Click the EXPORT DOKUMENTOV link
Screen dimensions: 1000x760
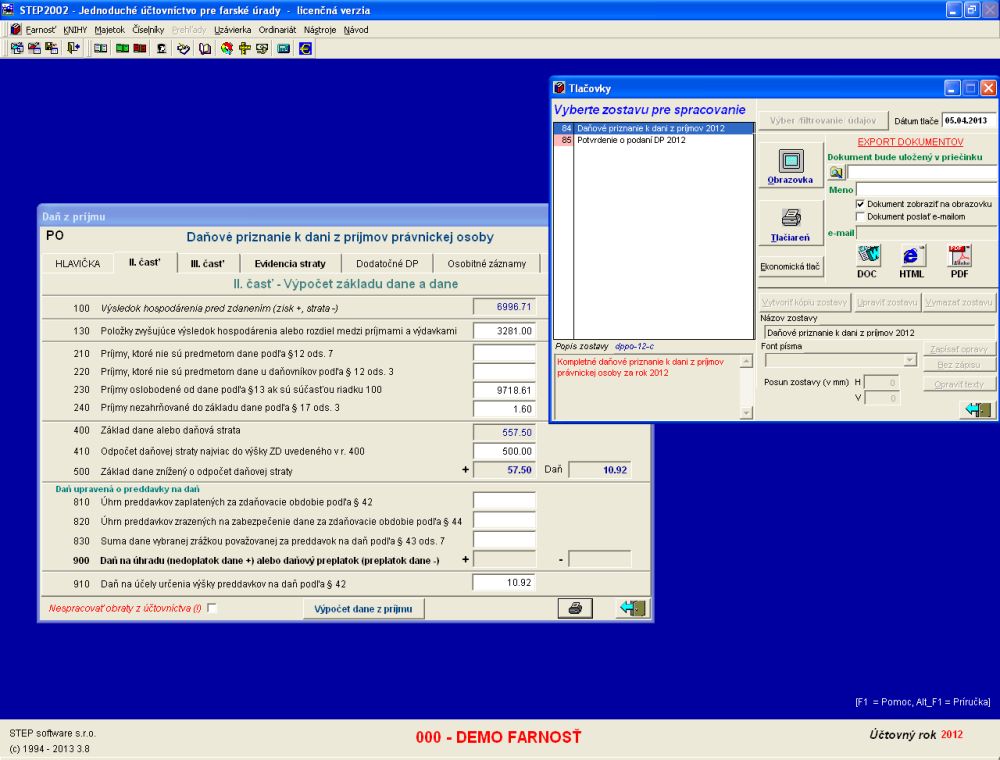(910, 142)
